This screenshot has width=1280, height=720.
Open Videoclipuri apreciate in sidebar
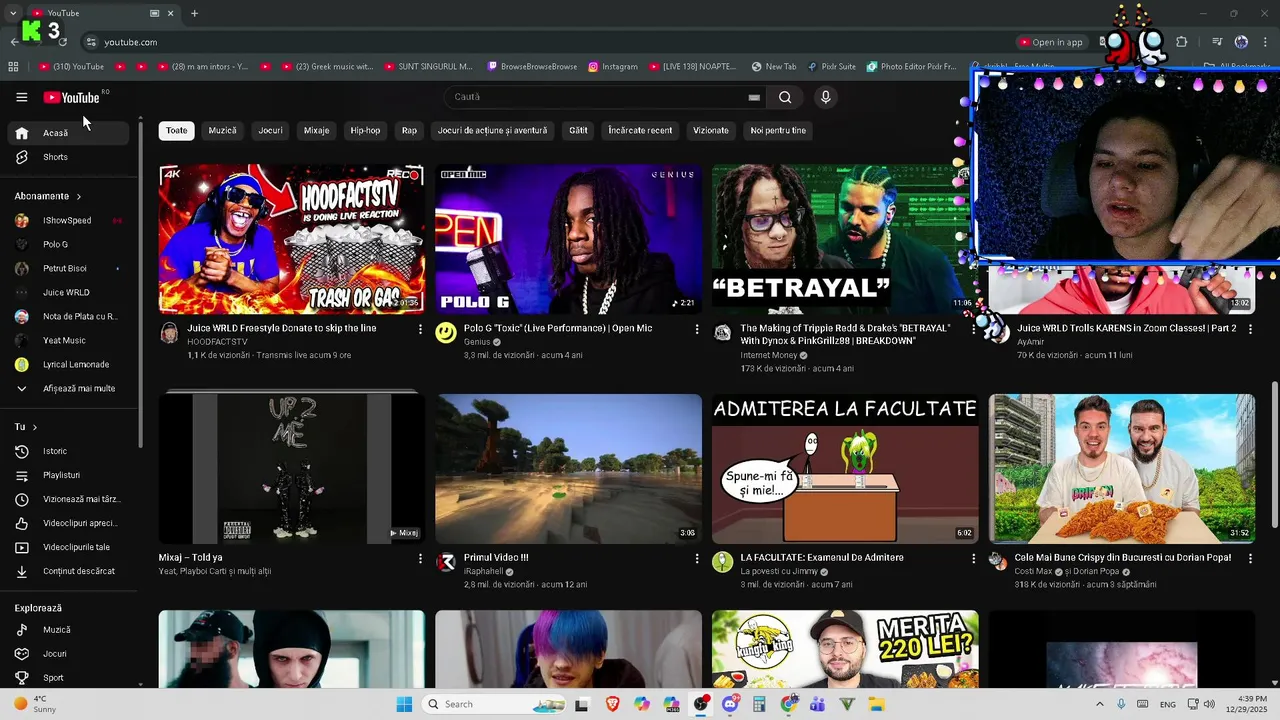(70, 523)
